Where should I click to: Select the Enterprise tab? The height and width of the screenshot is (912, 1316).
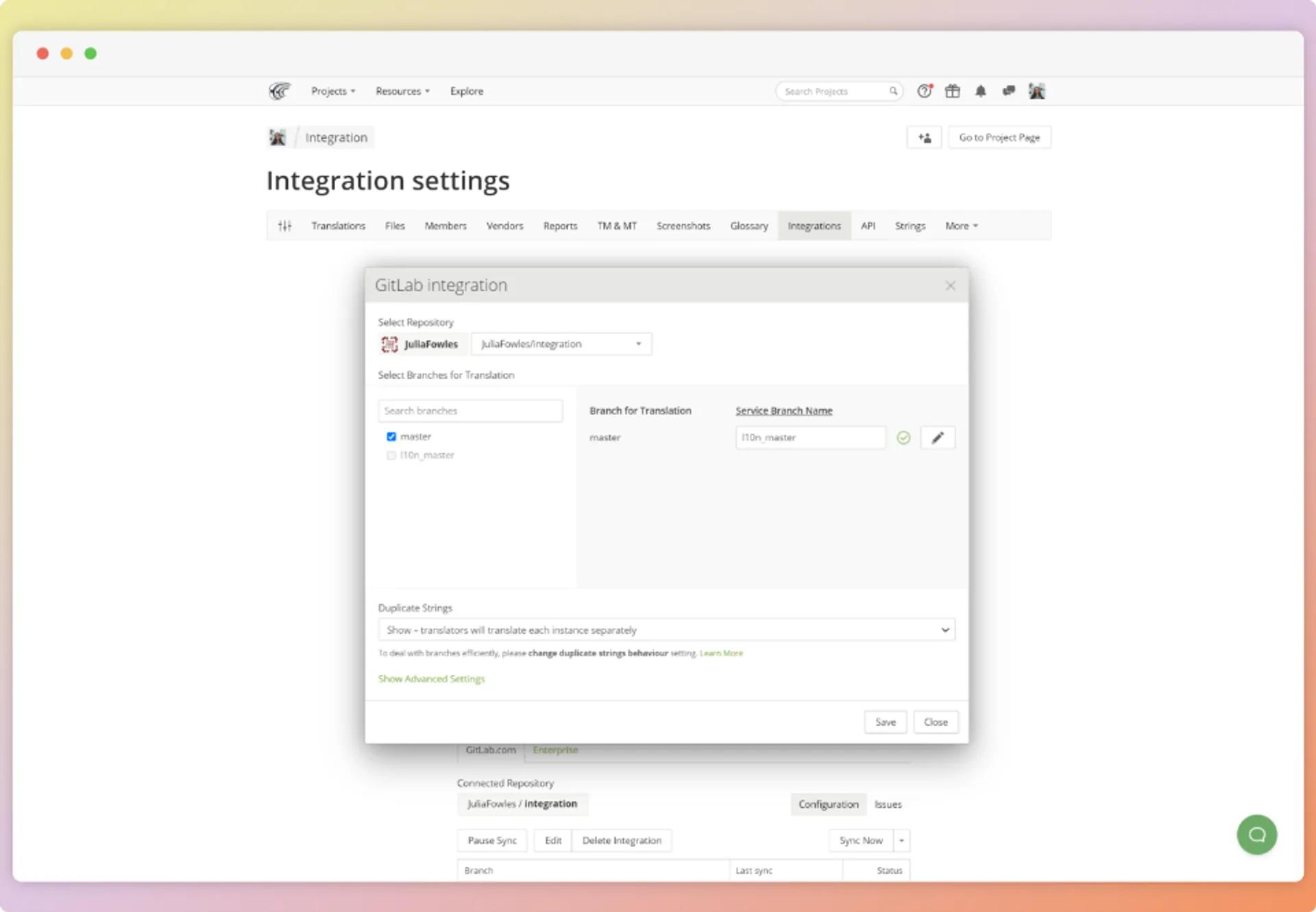click(555, 750)
